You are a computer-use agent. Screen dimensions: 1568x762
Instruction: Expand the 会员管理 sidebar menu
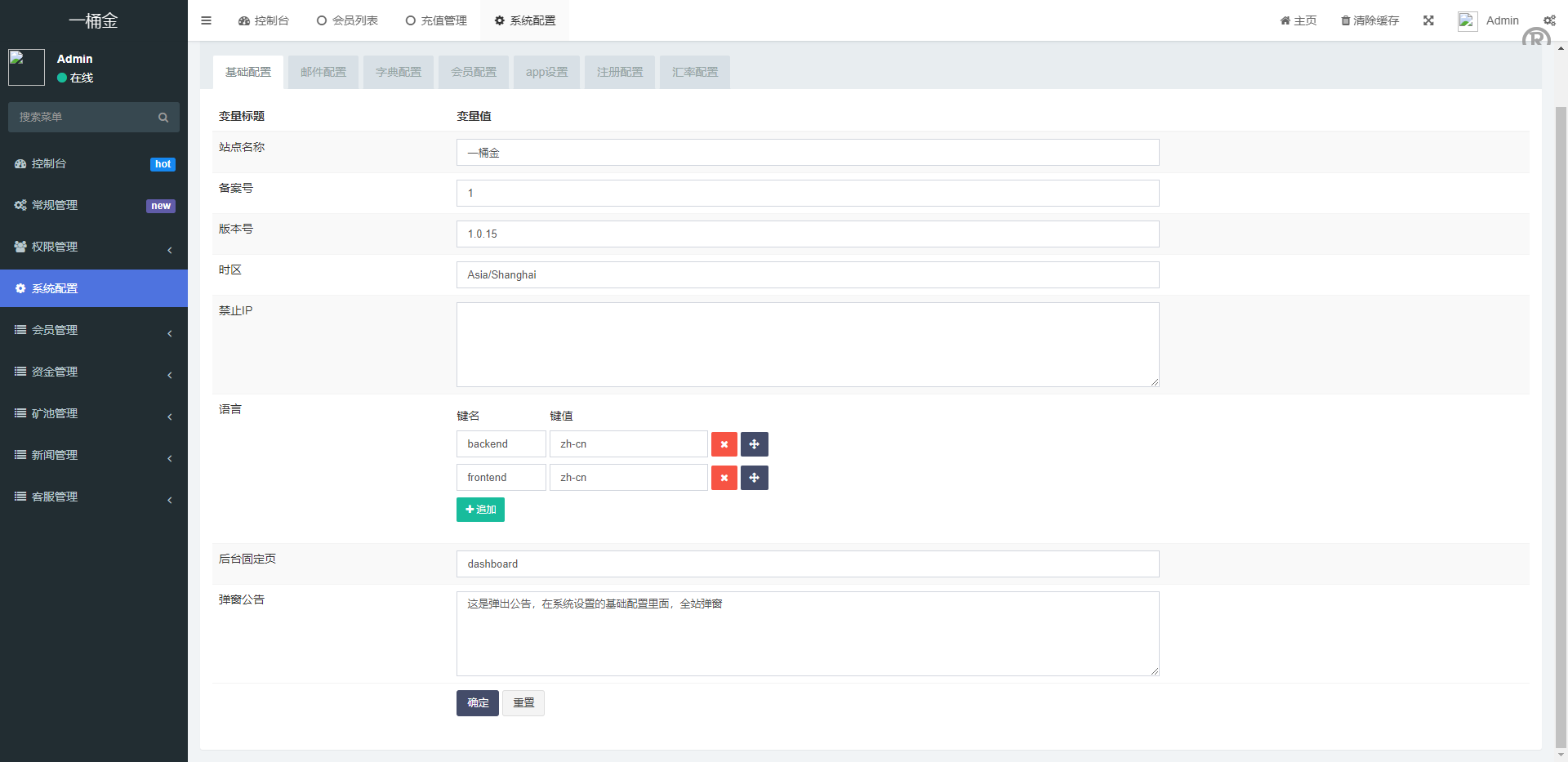94,330
